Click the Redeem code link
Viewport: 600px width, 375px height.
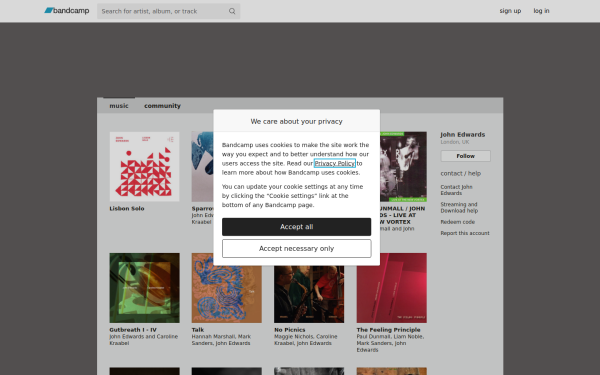(457, 222)
